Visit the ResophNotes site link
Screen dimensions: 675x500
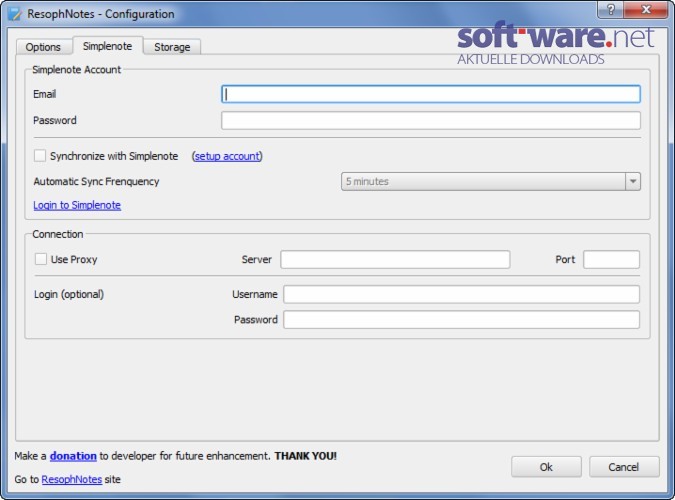(72, 479)
